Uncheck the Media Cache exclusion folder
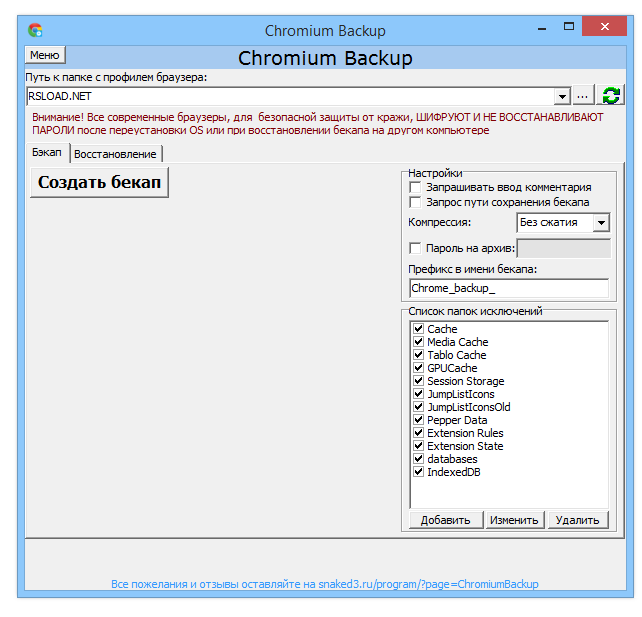Image resolution: width=642 pixels, height=617 pixels. pyautogui.click(x=418, y=342)
